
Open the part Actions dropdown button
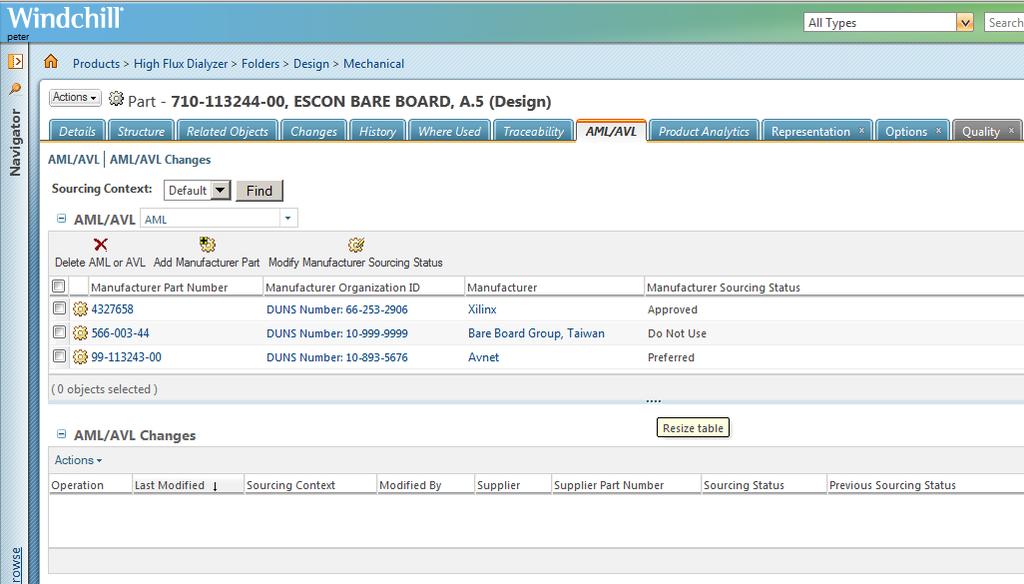click(75, 97)
